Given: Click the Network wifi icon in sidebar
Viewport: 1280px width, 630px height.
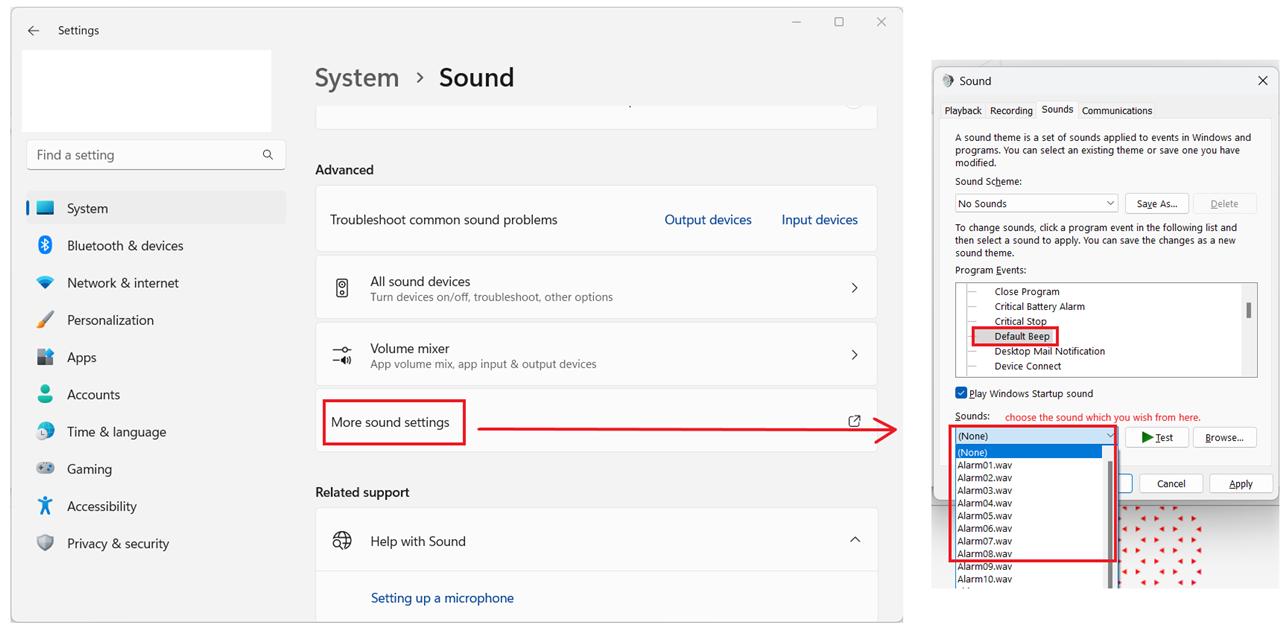Looking at the screenshot, I should [x=45, y=283].
